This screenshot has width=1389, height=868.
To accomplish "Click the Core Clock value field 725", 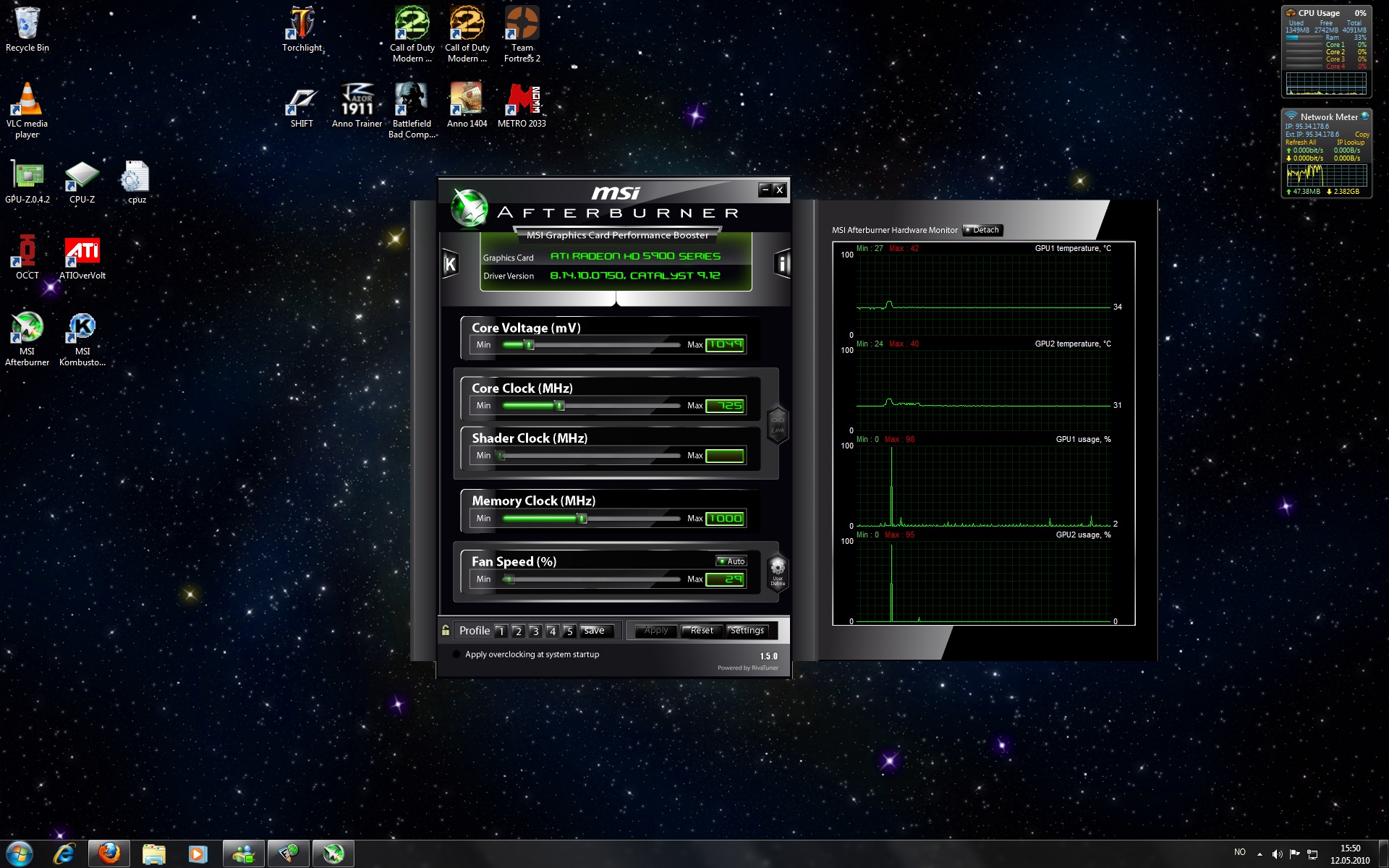I will click(x=725, y=406).
